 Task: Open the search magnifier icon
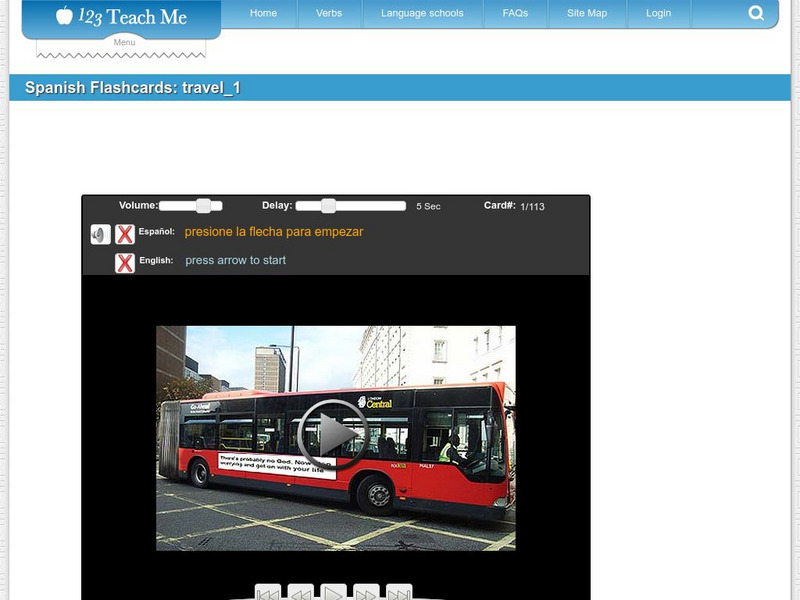pyautogui.click(x=756, y=13)
